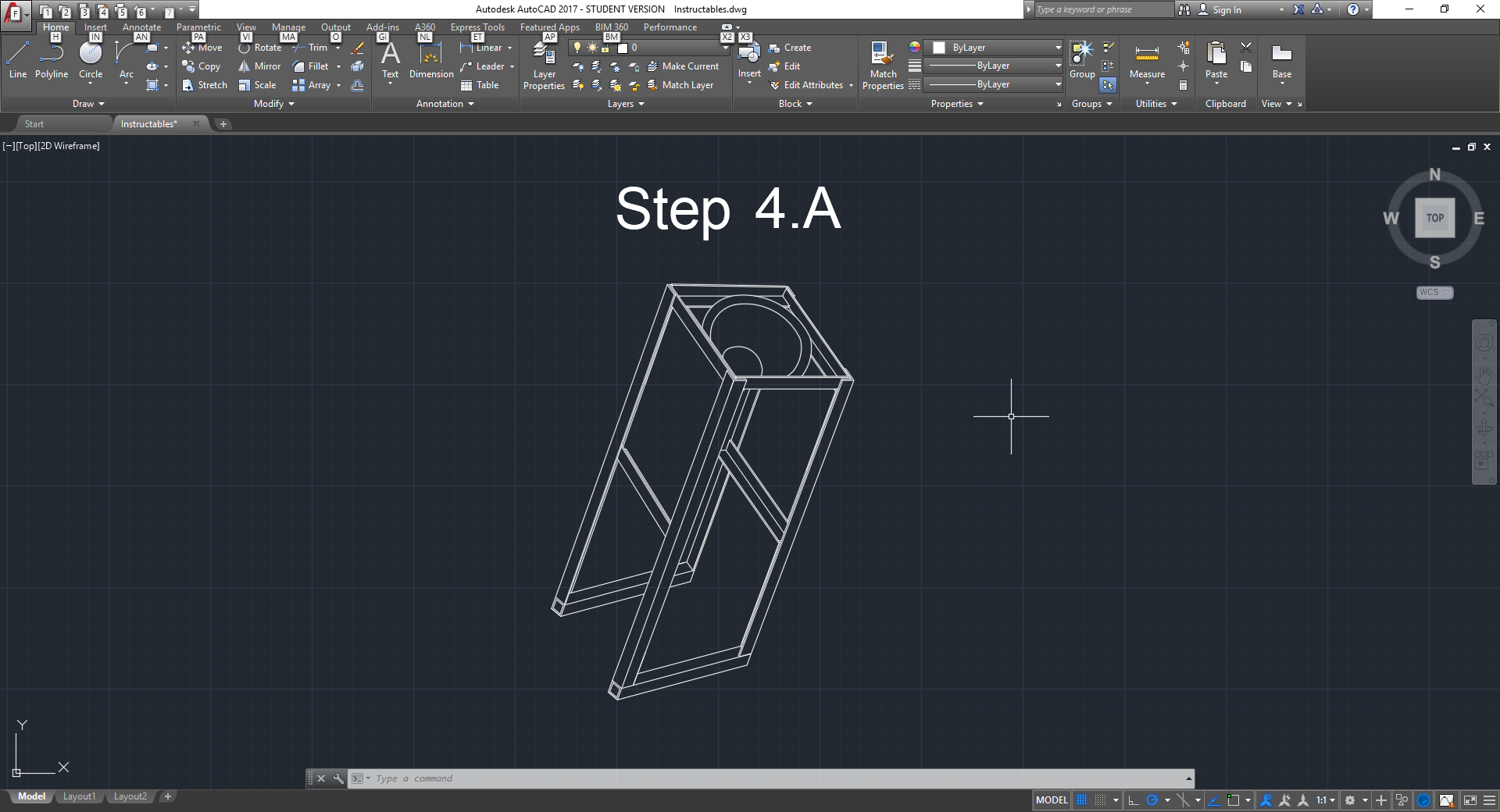1500x812 pixels.
Task: Click the keyword search field
Action: pyautogui.click(x=1103, y=9)
